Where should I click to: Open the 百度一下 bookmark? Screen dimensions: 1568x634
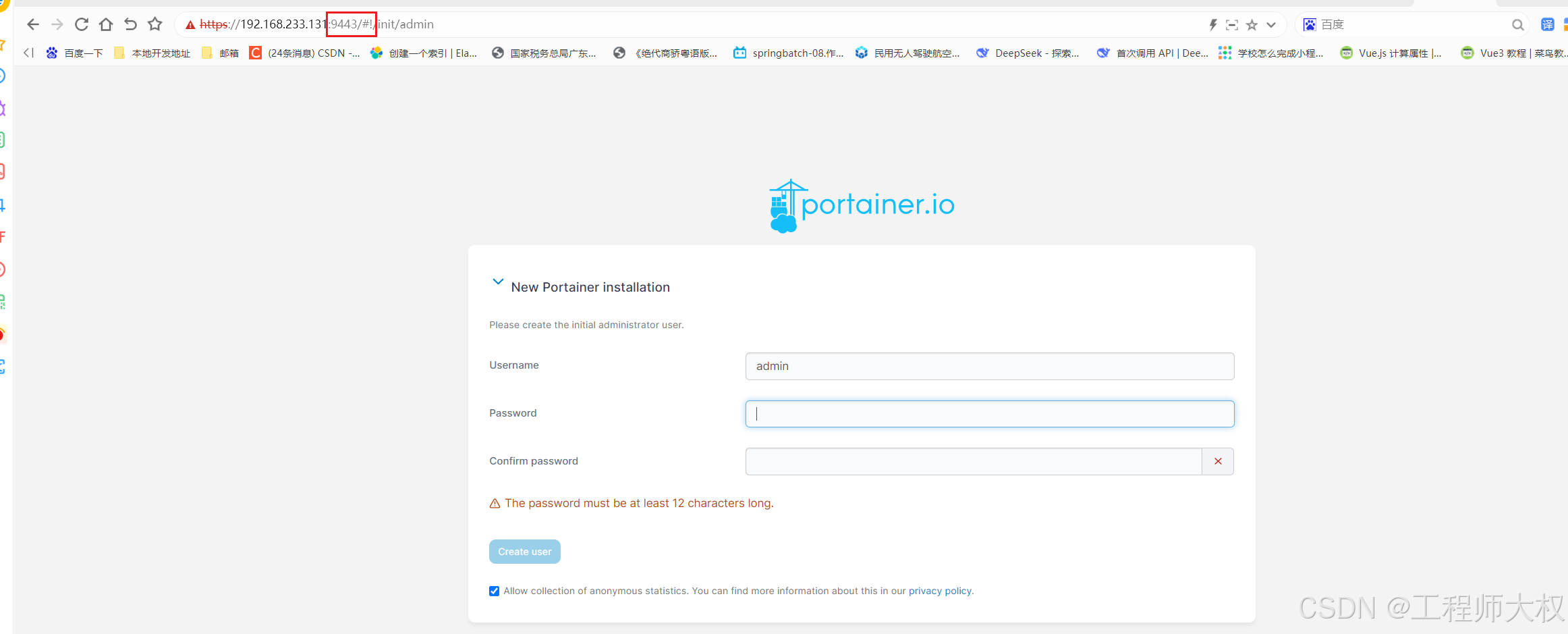pyautogui.click(x=74, y=53)
